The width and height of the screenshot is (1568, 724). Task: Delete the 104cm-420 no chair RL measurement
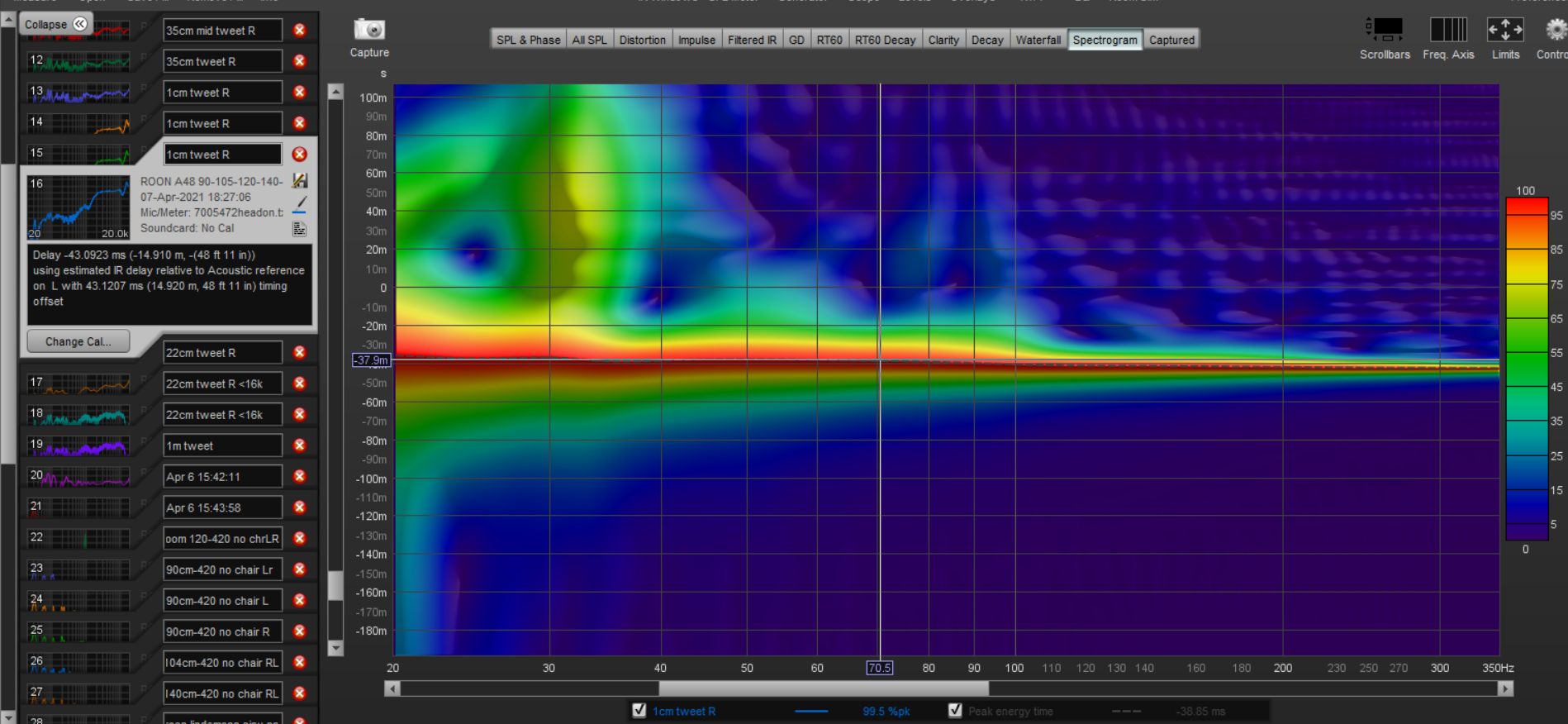300,663
